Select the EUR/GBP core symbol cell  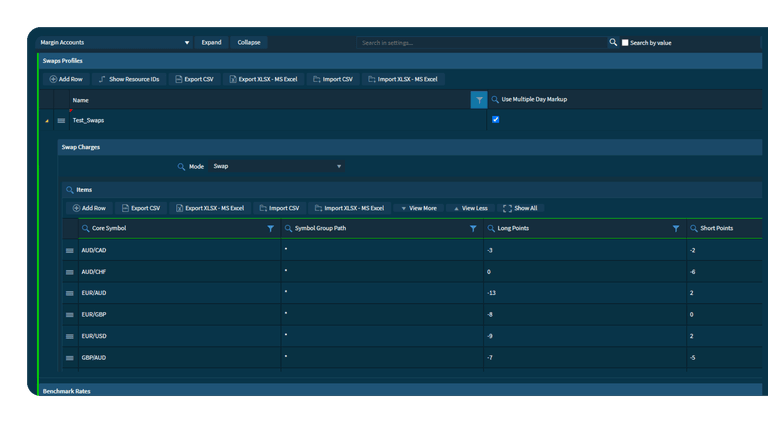pos(179,314)
